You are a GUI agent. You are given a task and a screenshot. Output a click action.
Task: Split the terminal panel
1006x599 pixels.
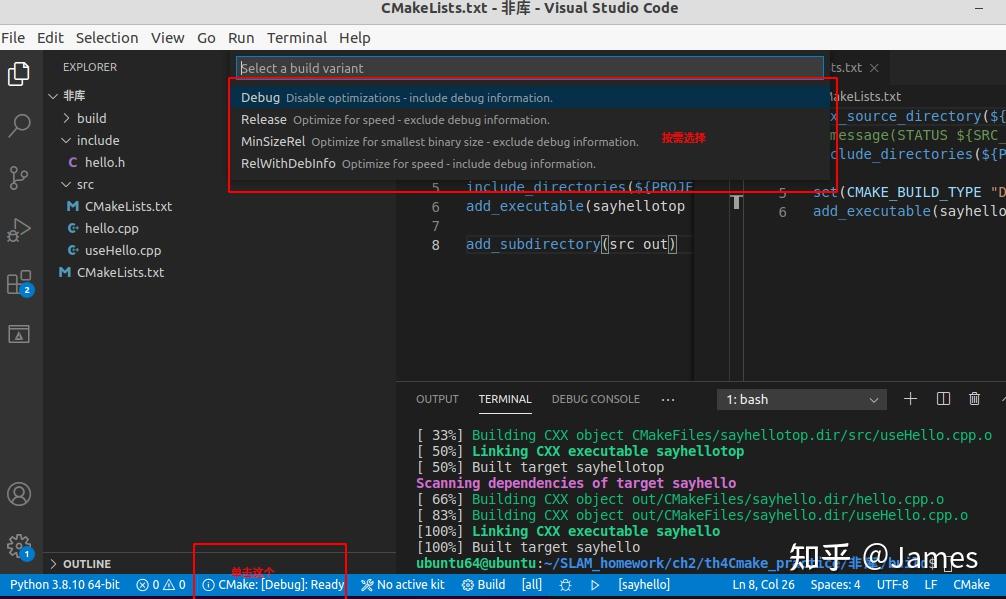pos(943,398)
